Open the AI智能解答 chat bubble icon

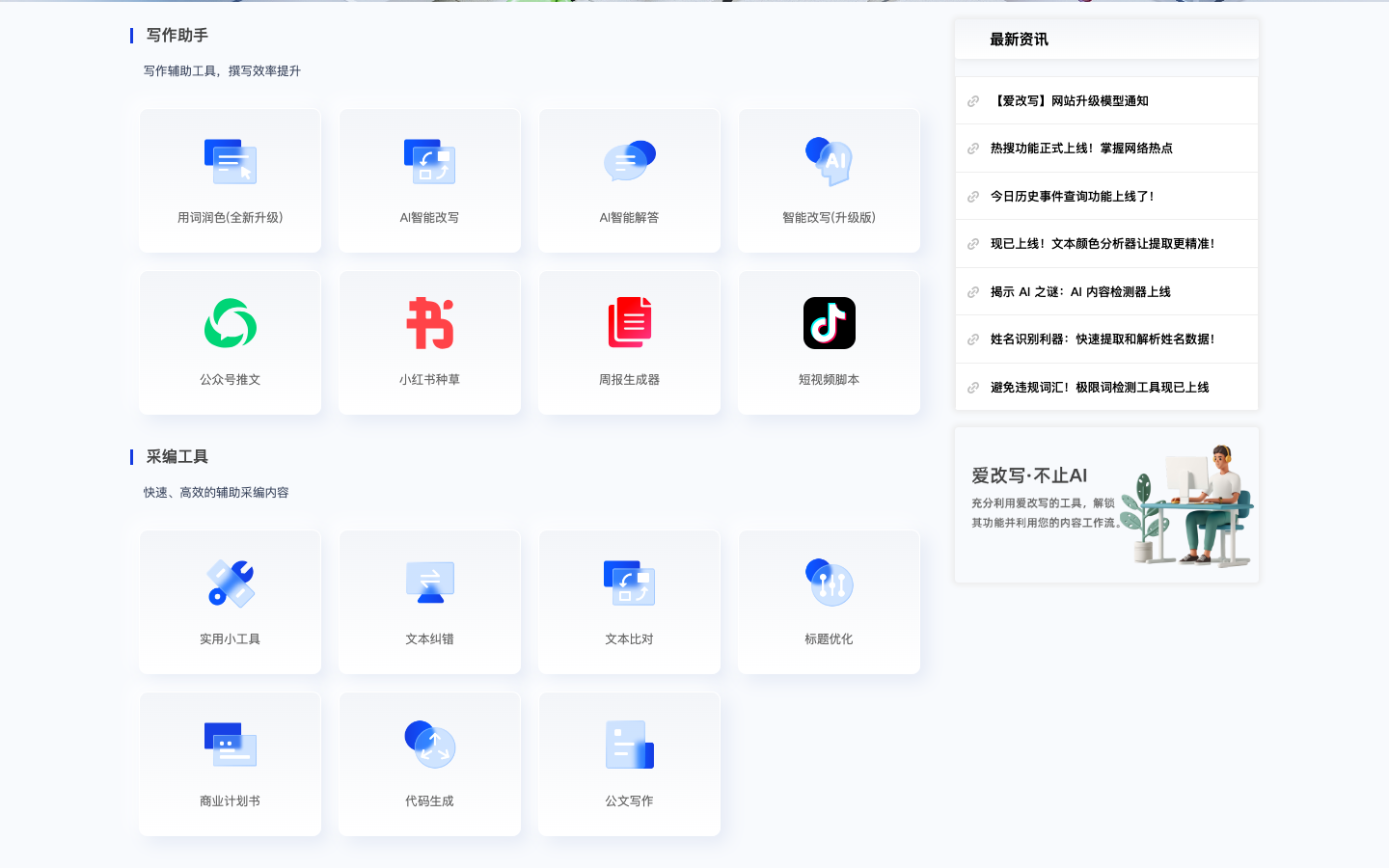click(x=629, y=162)
